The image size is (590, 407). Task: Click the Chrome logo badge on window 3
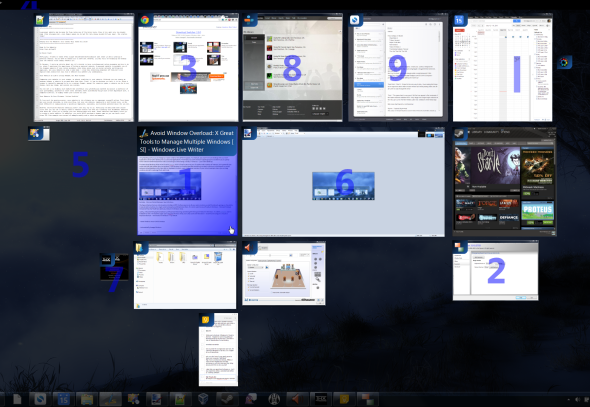(145, 20)
